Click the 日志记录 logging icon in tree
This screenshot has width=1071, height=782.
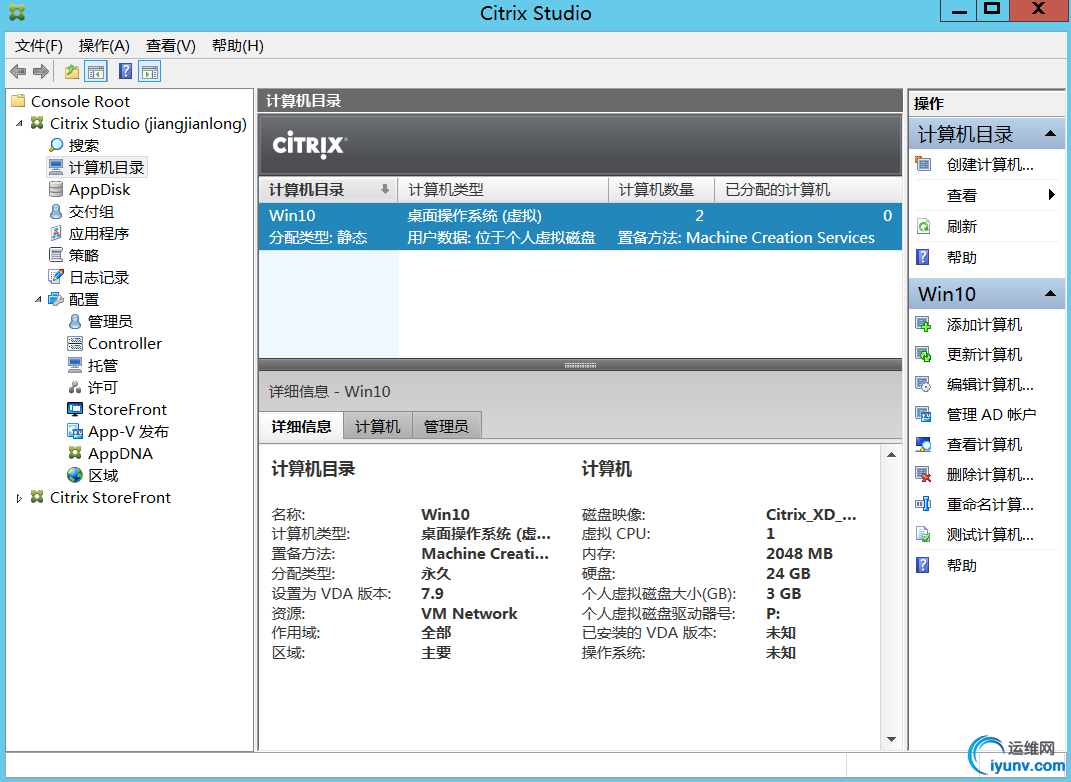coord(56,277)
